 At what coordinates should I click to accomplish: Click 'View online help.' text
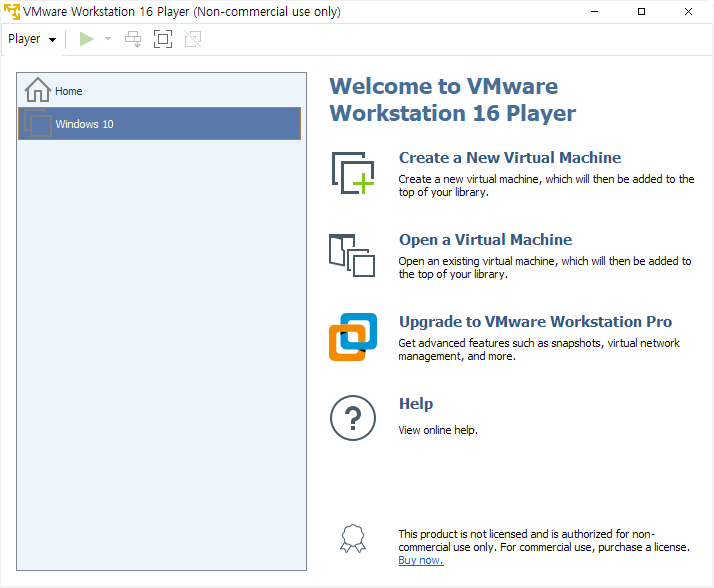pos(438,430)
